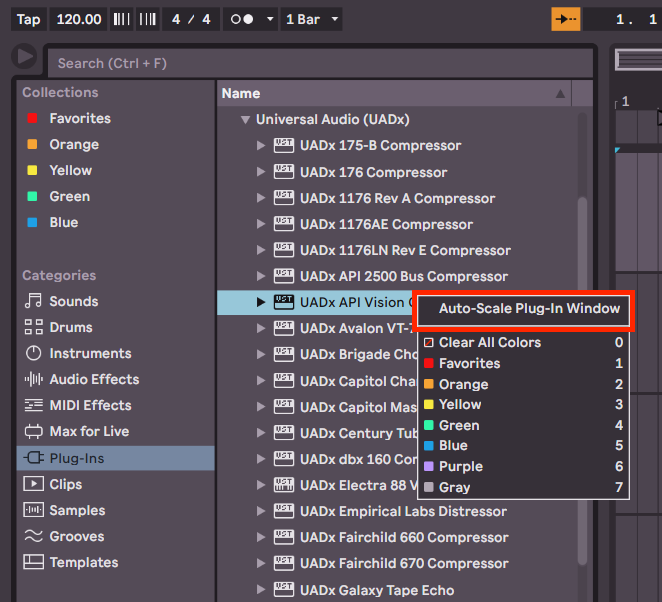Select the 120.00 tempo field
This screenshot has height=602, width=662.
(79, 19)
